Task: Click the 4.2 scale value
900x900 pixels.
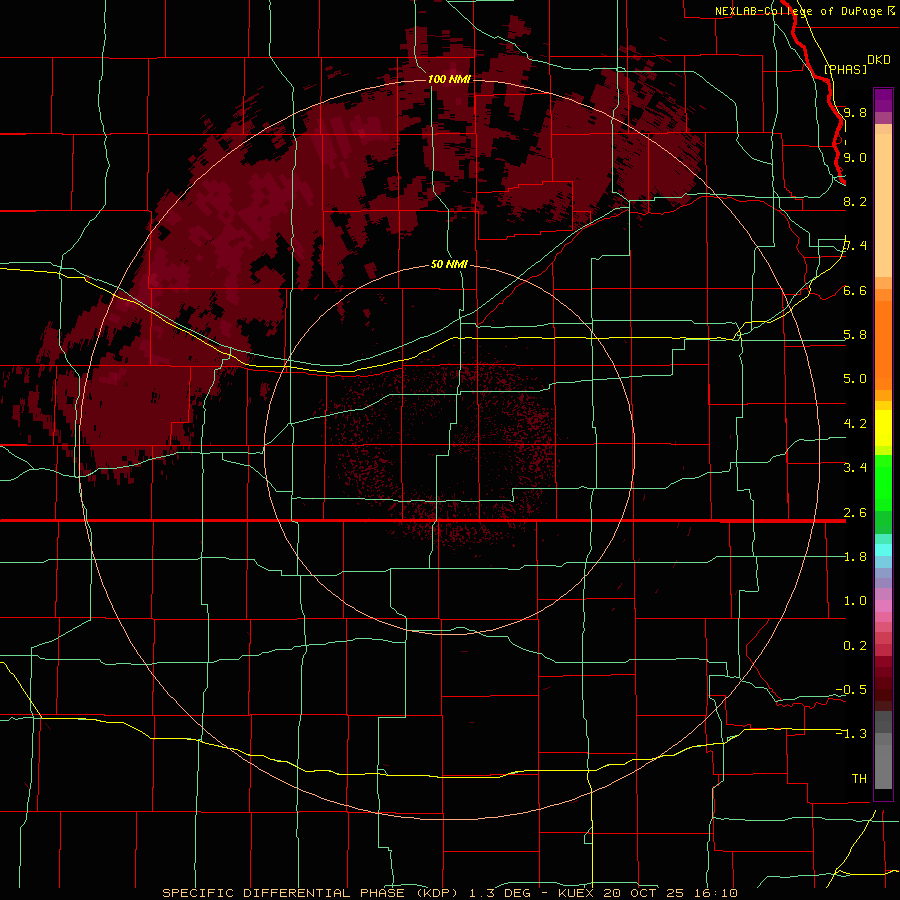Action: pos(855,424)
